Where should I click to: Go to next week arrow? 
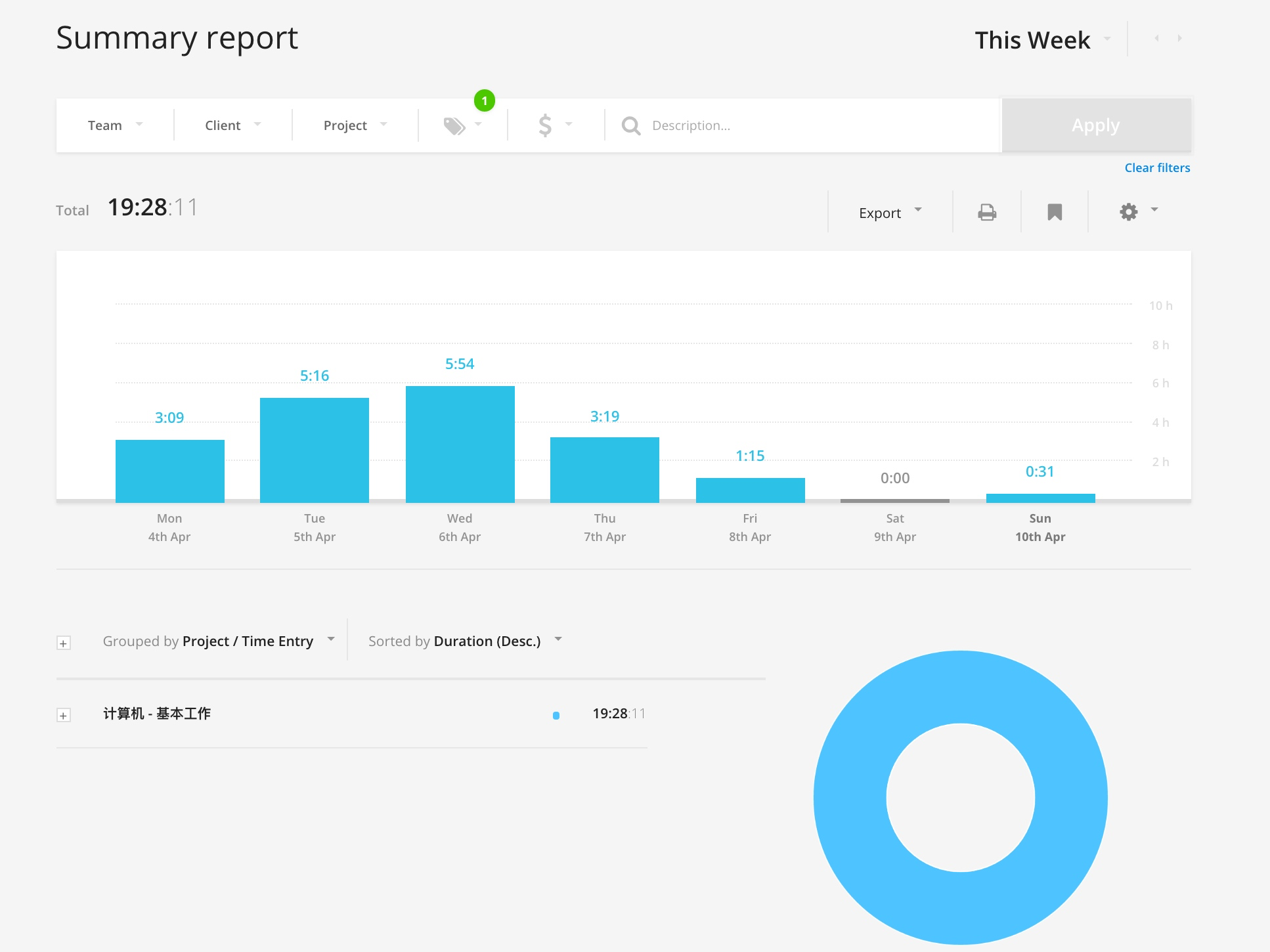click(x=1179, y=39)
